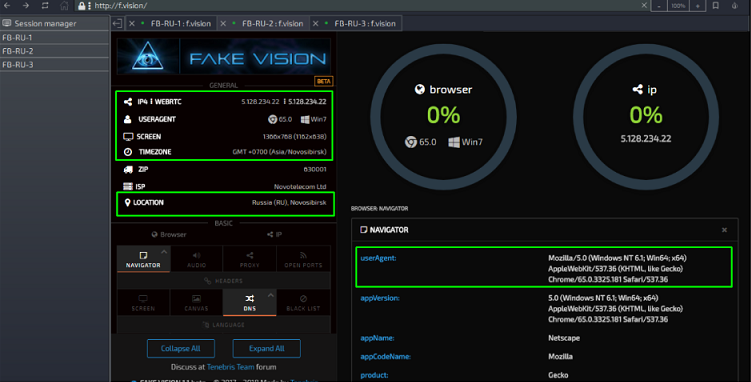Click the Novotelecom Ltd ISP value
751x382 pixels.
[300, 187]
